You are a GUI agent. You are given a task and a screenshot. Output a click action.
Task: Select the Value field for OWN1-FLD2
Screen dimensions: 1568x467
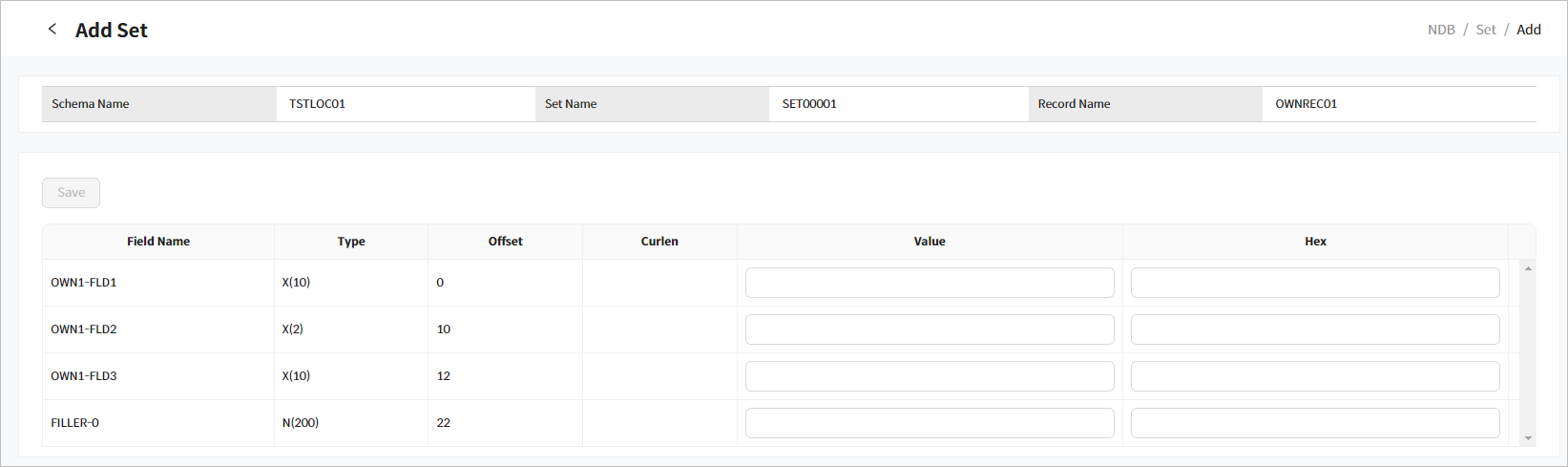pyautogui.click(x=929, y=329)
